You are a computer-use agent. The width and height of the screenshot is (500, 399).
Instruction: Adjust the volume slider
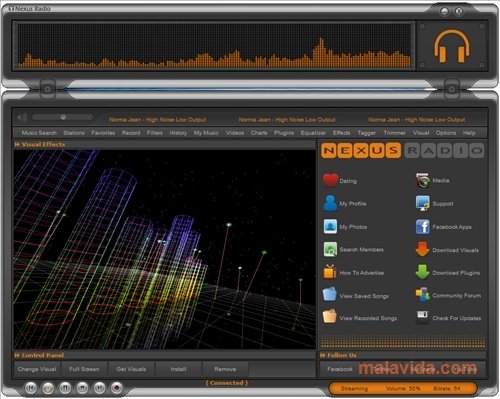click(63, 117)
